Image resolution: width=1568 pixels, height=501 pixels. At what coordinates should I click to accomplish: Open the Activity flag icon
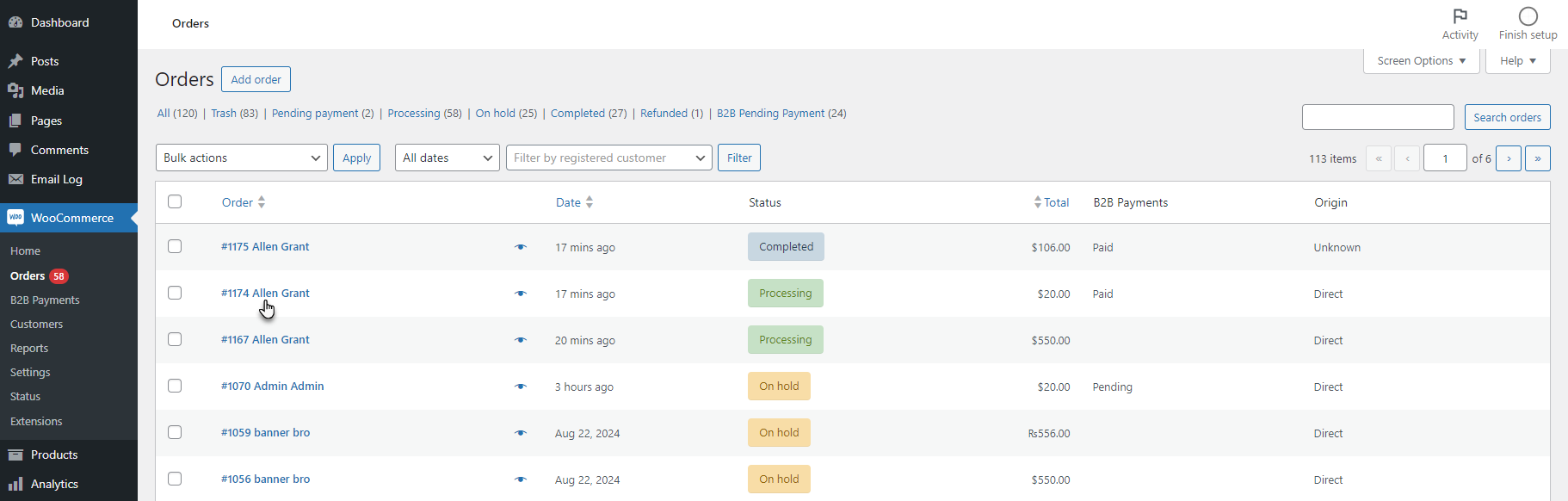click(1460, 16)
